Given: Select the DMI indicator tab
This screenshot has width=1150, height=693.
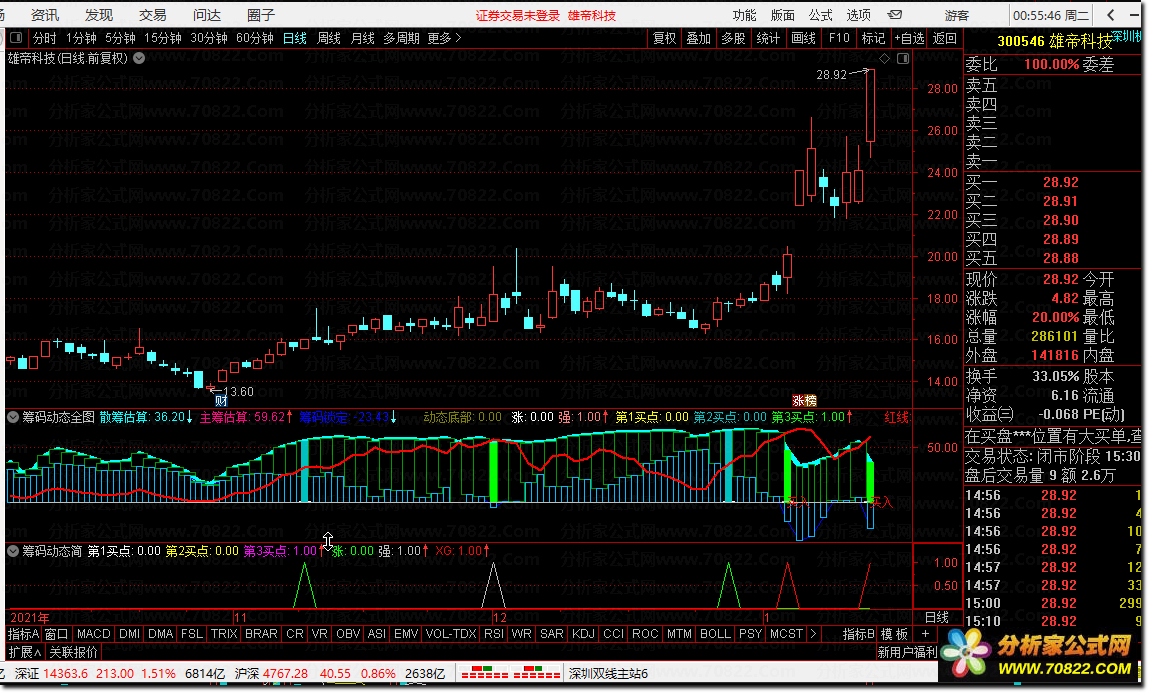Looking at the screenshot, I should [129, 634].
